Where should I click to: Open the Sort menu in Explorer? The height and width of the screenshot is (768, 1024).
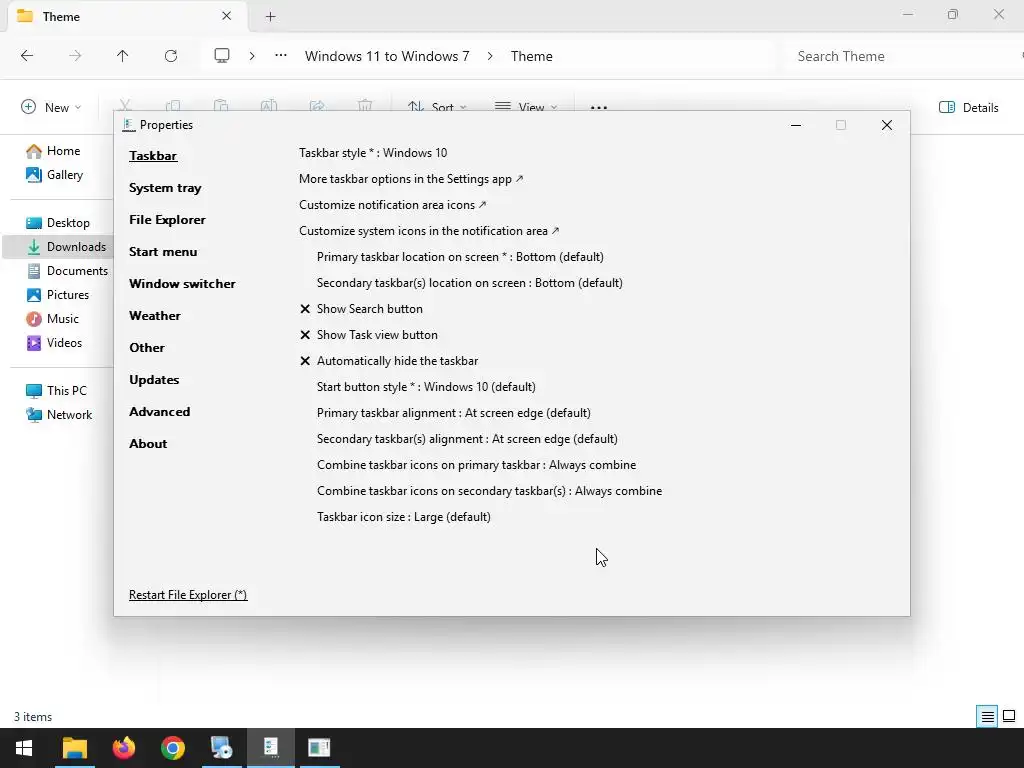coord(437,107)
